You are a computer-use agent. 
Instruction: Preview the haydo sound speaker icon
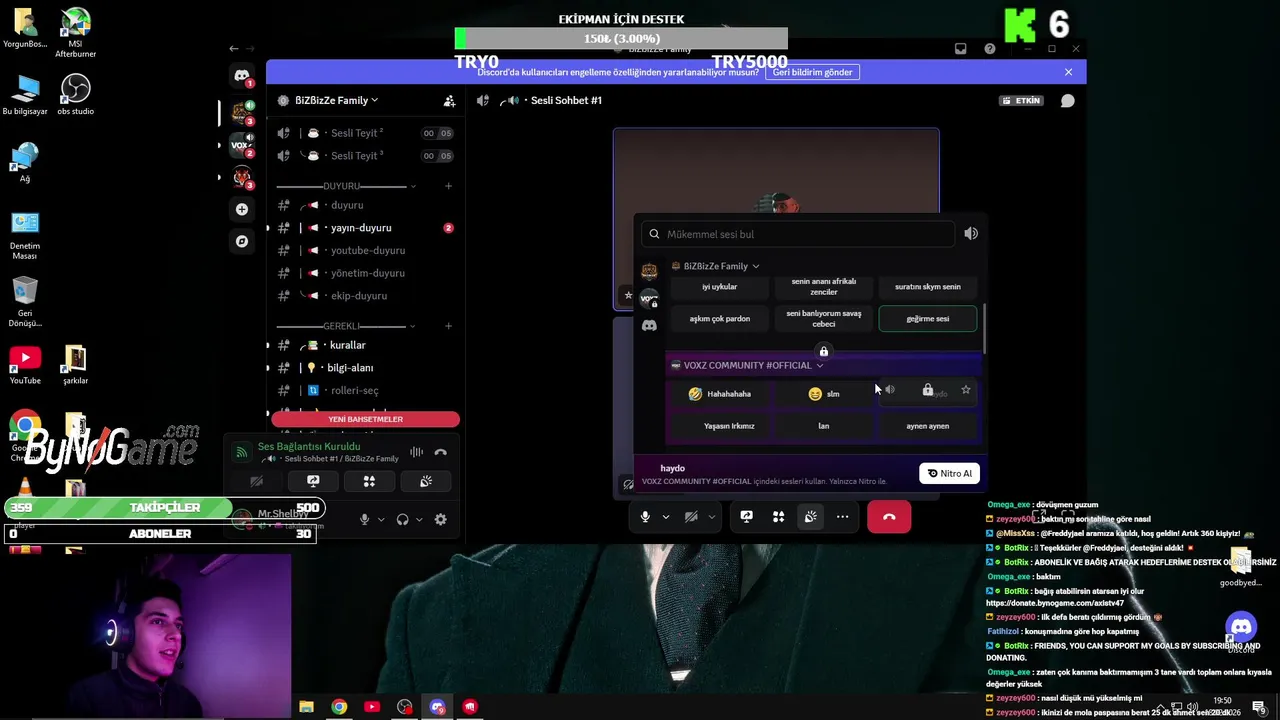889,390
